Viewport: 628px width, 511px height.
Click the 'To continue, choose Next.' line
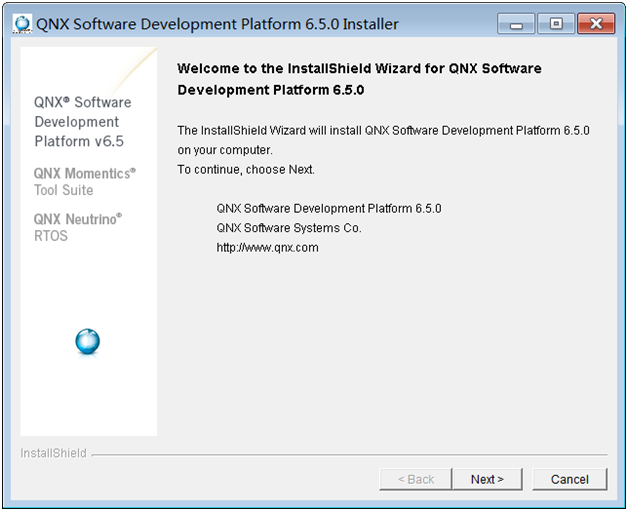pos(246,169)
